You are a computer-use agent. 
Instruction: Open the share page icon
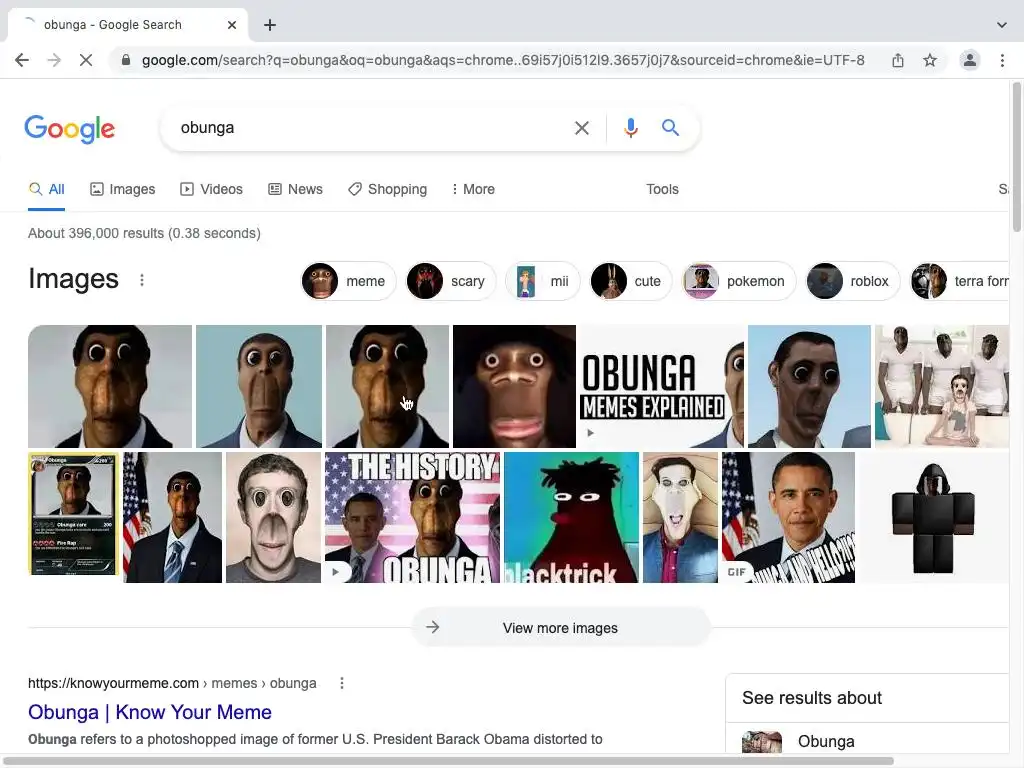tap(898, 60)
